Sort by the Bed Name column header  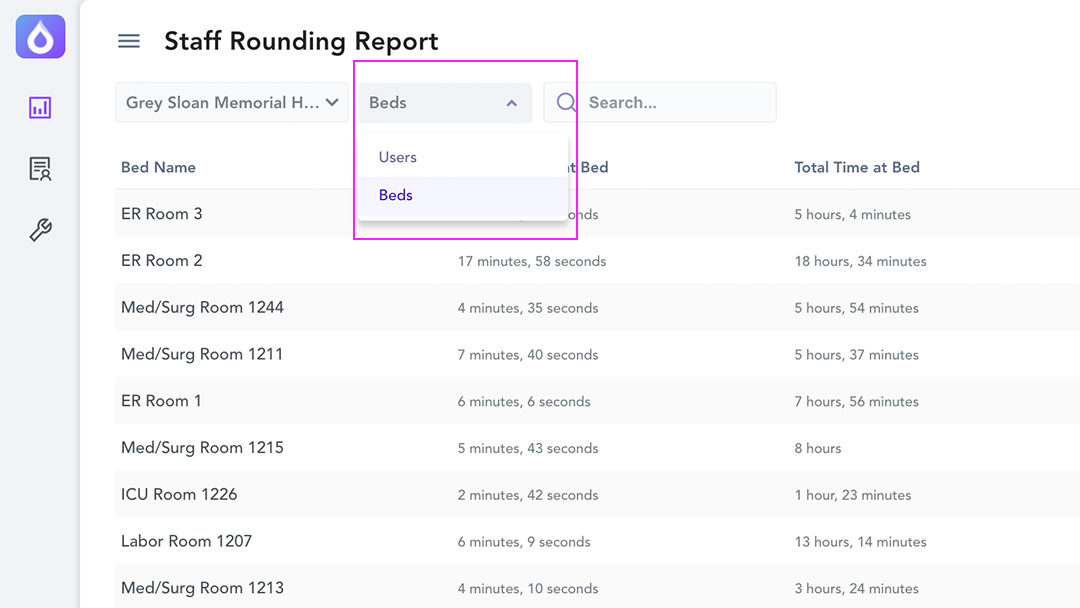(x=158, y=167)
